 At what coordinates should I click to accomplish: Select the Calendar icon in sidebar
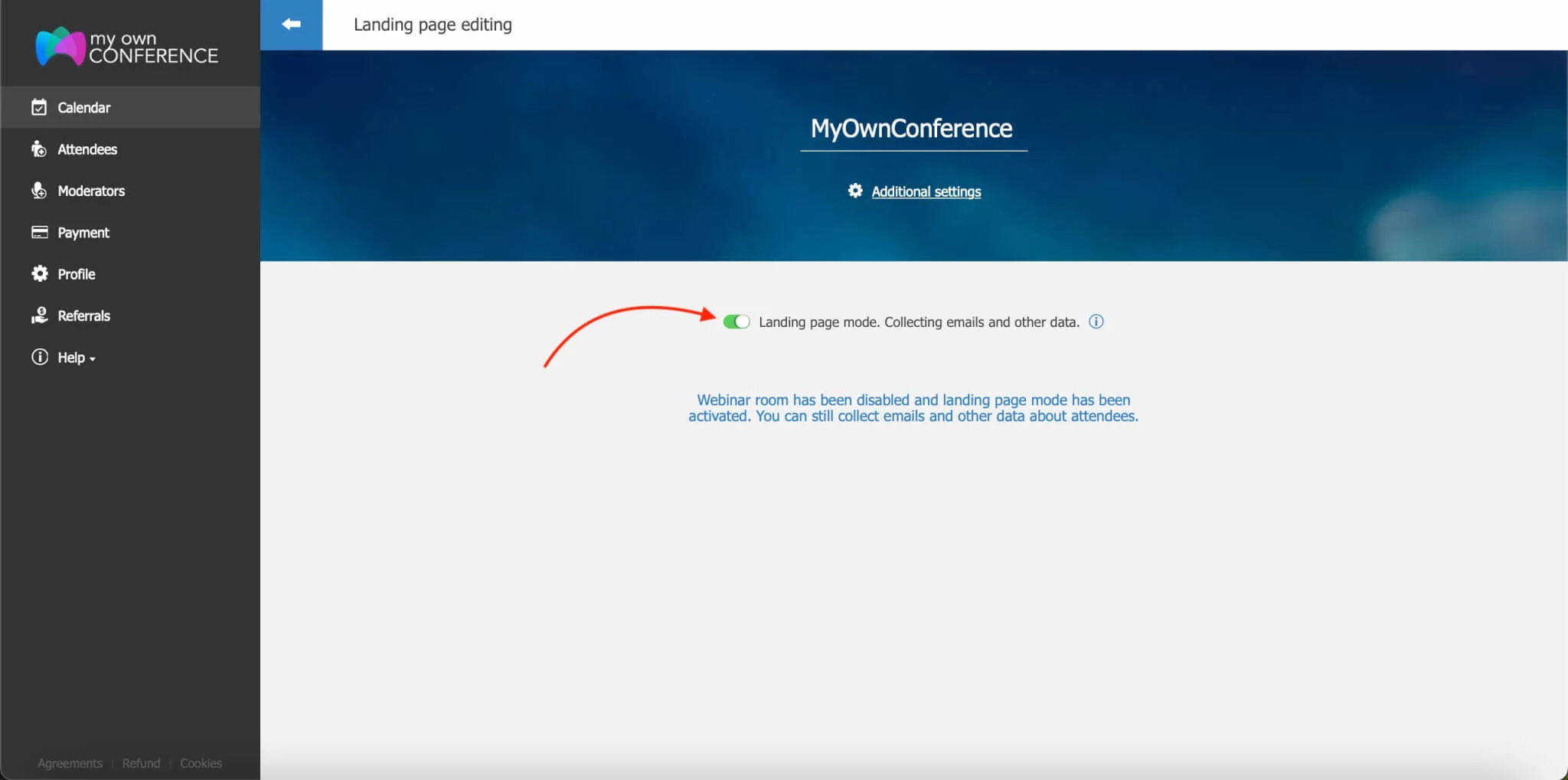click(x=40, y=107)
